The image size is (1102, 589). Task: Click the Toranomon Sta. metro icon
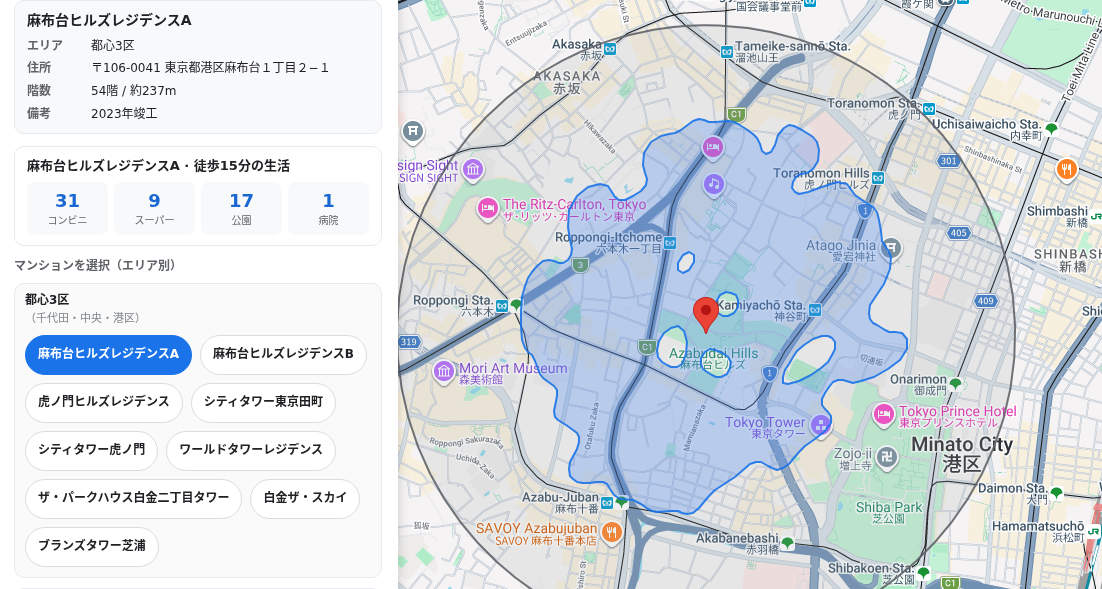pyautogui.click(x=929, y=108)
